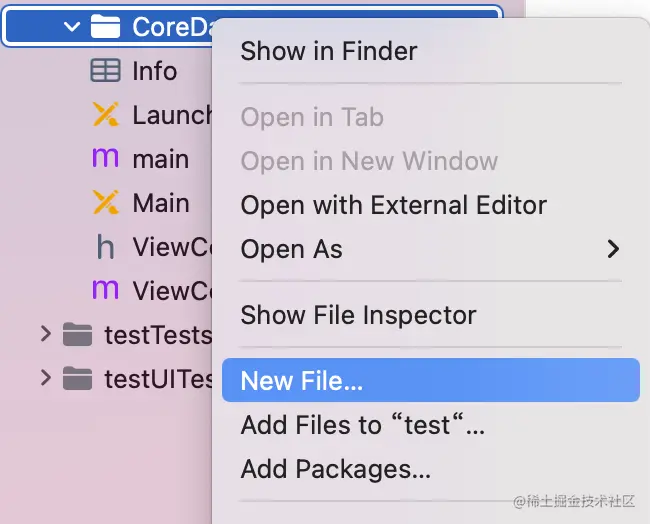Expand the testUITests folder

tap(44, 378)
